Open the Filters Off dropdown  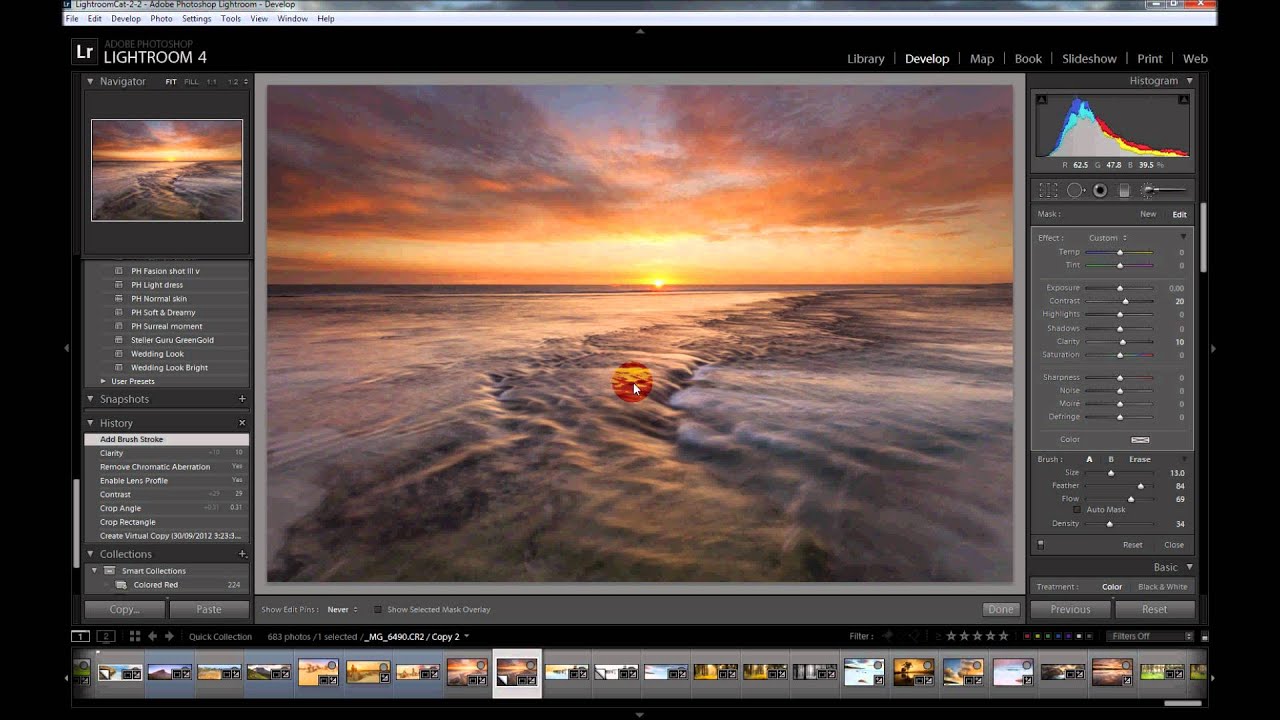click(x=1151, y=636)
